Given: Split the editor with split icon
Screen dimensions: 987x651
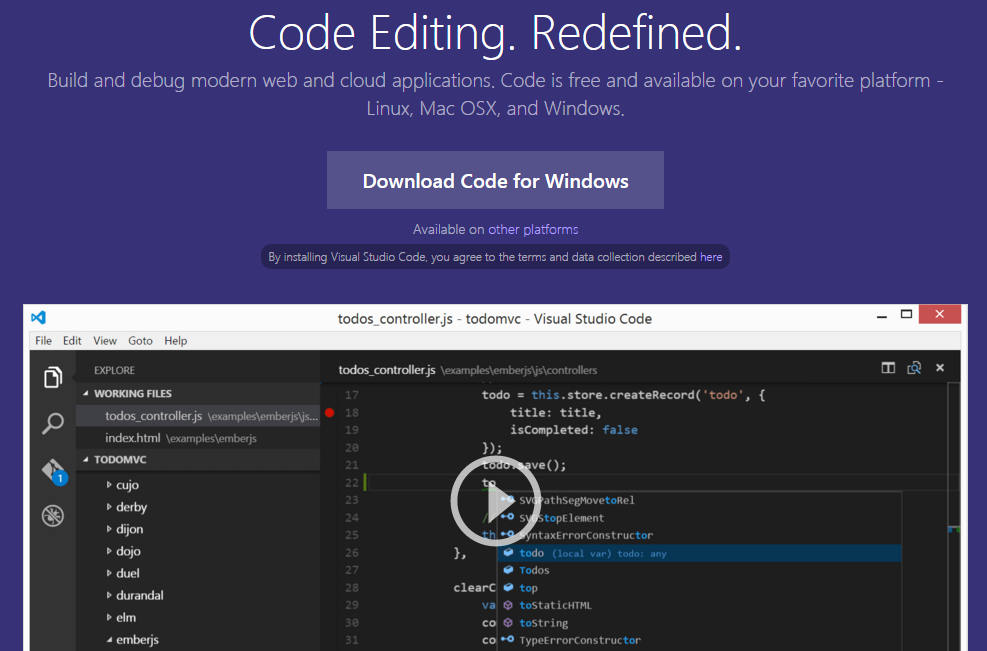Looking at the screenshot, I should click(x=888, y=368).
